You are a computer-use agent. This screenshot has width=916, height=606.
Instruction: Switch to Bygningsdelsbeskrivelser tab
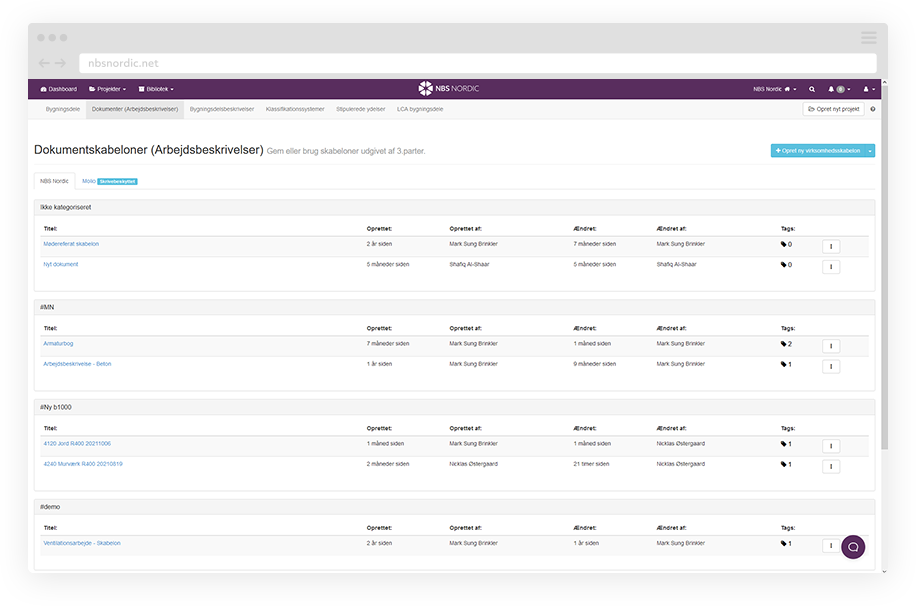pos(222,109)
